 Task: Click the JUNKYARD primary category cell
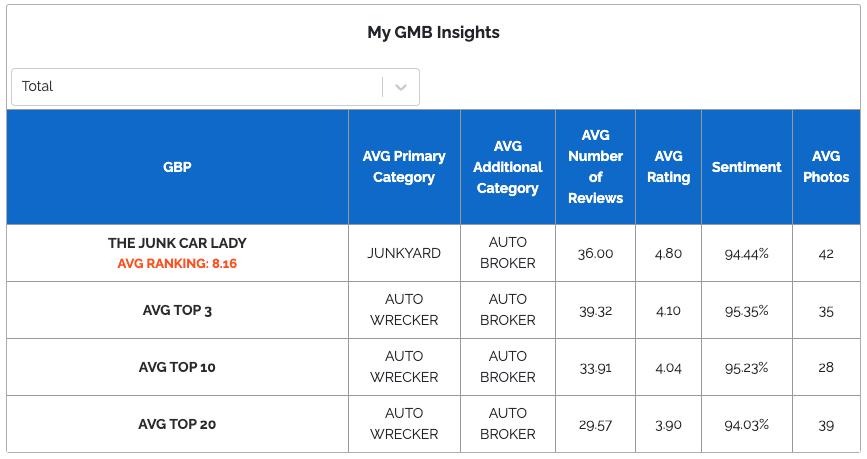coord(404,254)
